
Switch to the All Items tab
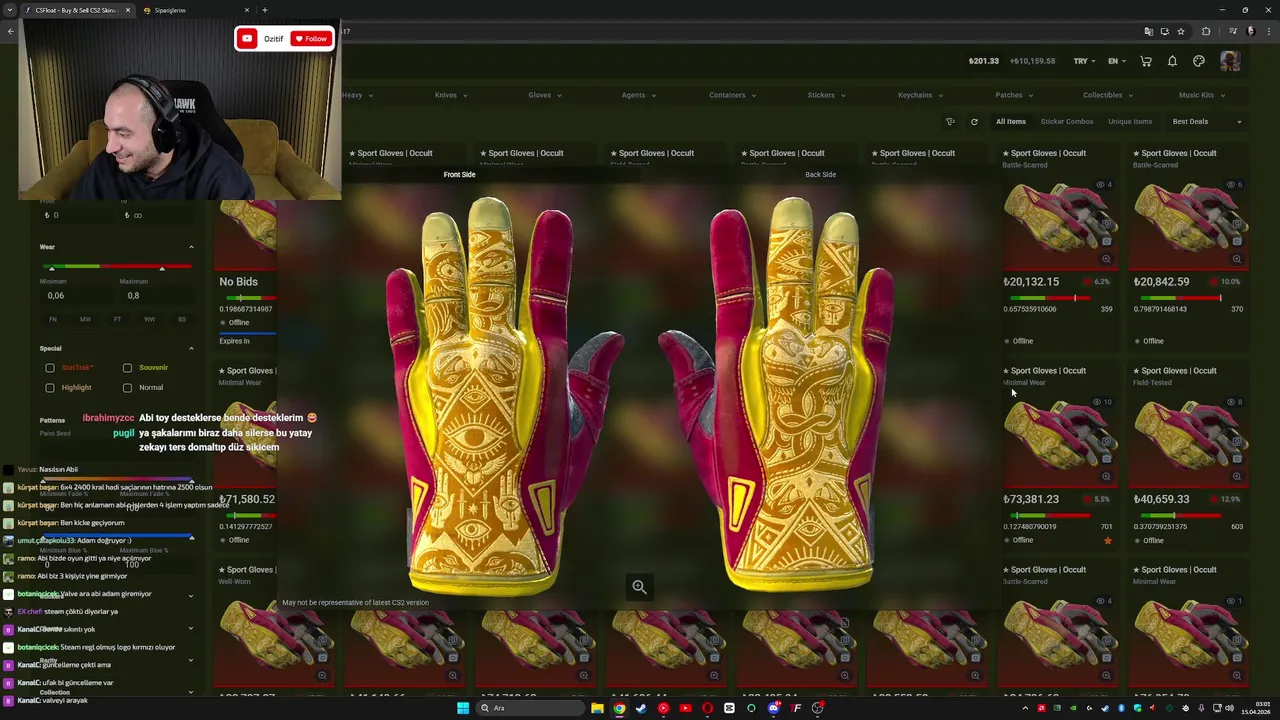click(x=1010, y=122)
